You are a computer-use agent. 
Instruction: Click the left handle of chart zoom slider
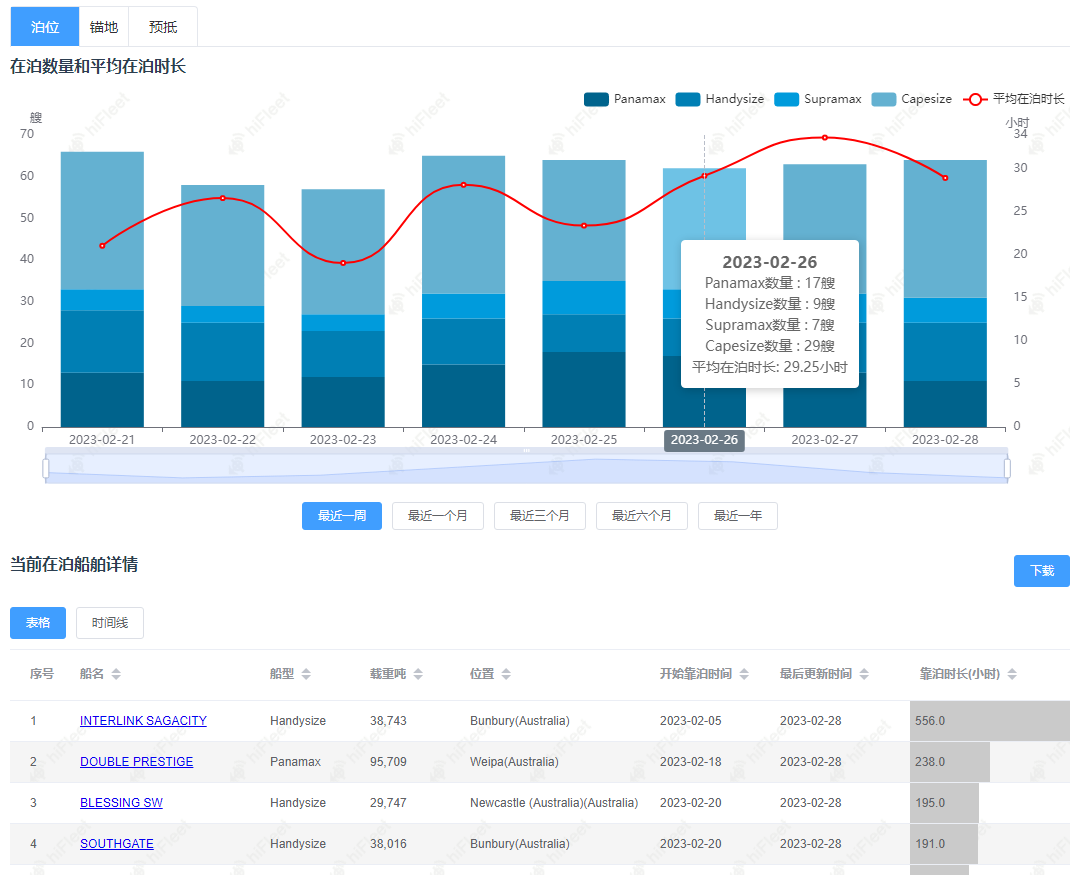(46, 468)
